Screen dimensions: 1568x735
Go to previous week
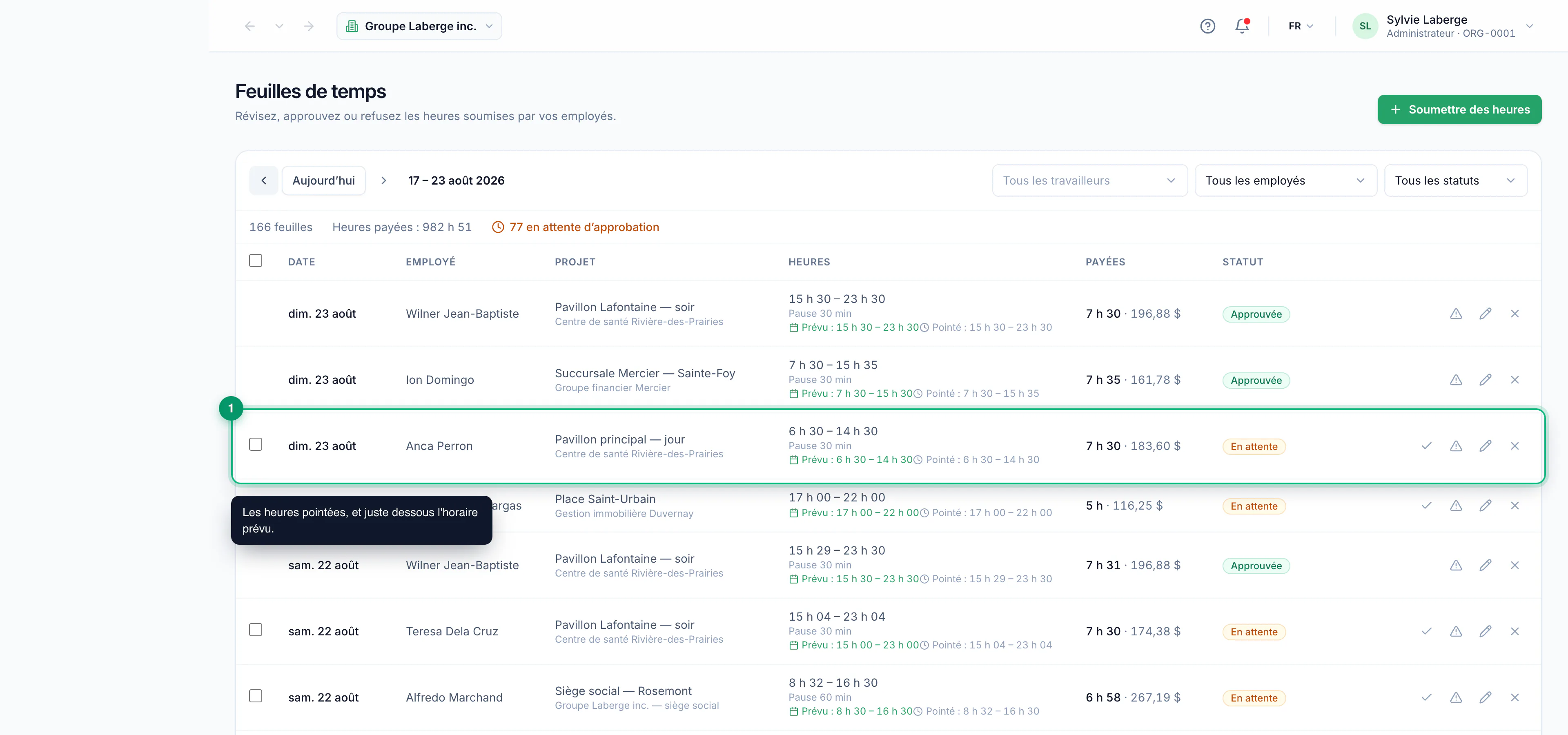tap(263, 181)
